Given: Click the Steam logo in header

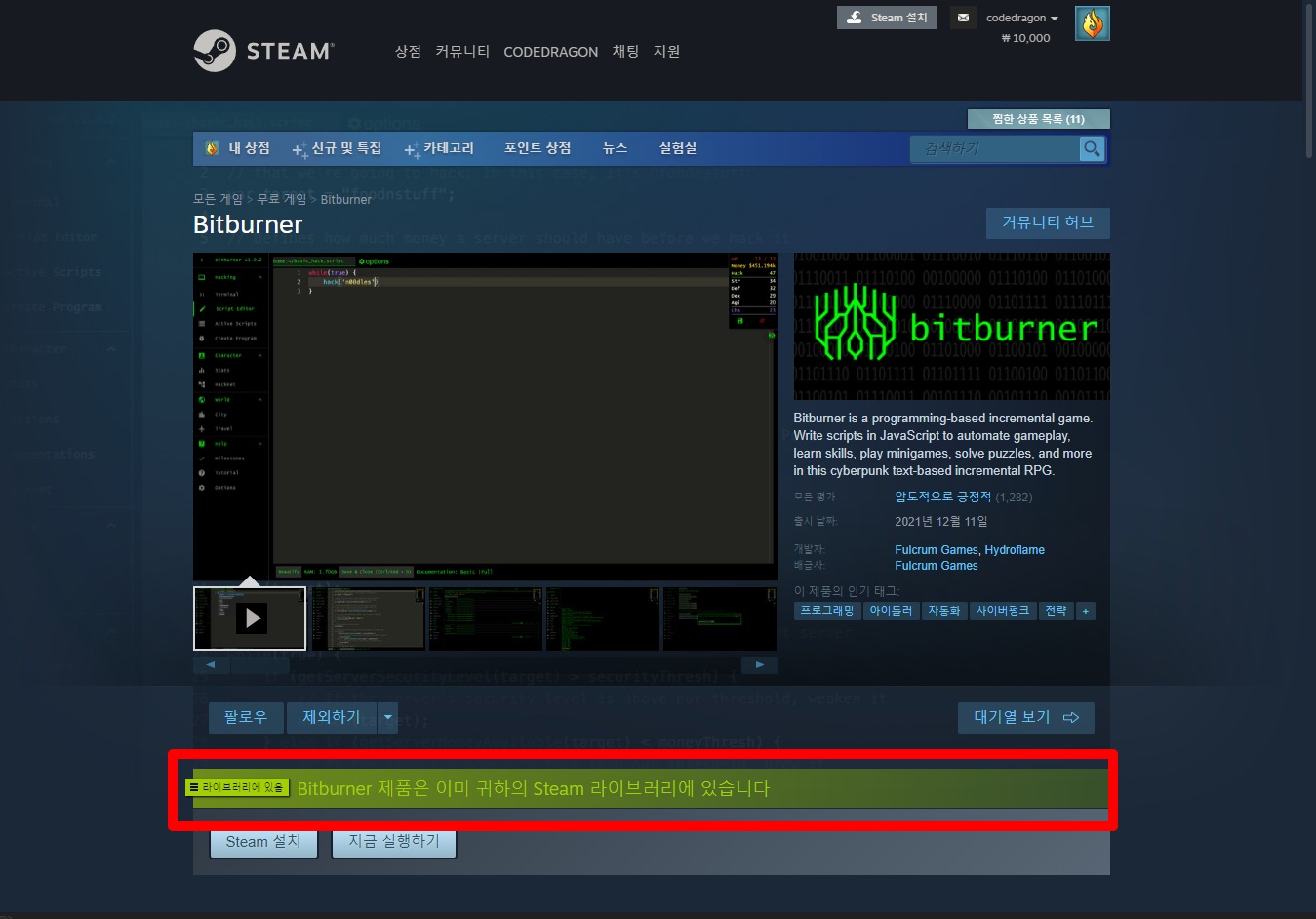Looking at the screenshot, I should [x=263, y=51].
